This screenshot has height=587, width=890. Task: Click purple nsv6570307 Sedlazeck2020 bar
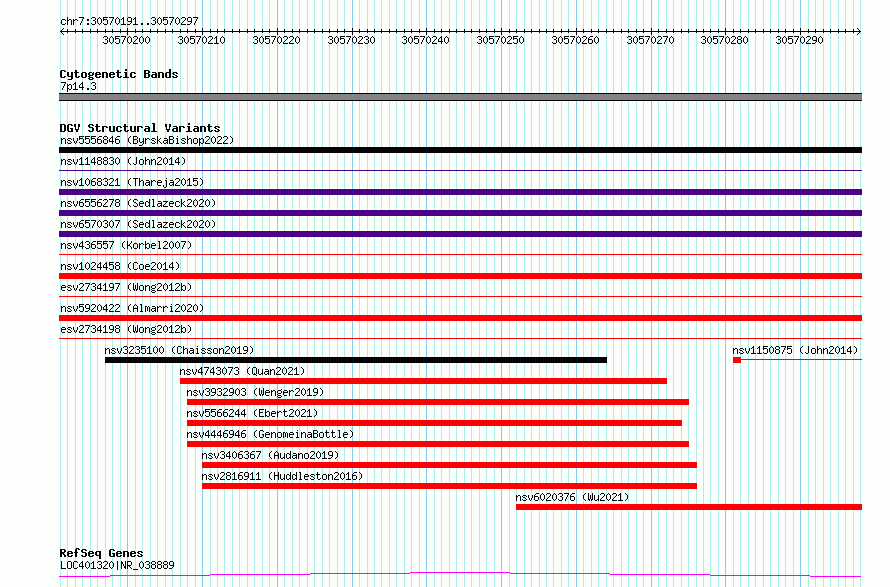[460, 234]
